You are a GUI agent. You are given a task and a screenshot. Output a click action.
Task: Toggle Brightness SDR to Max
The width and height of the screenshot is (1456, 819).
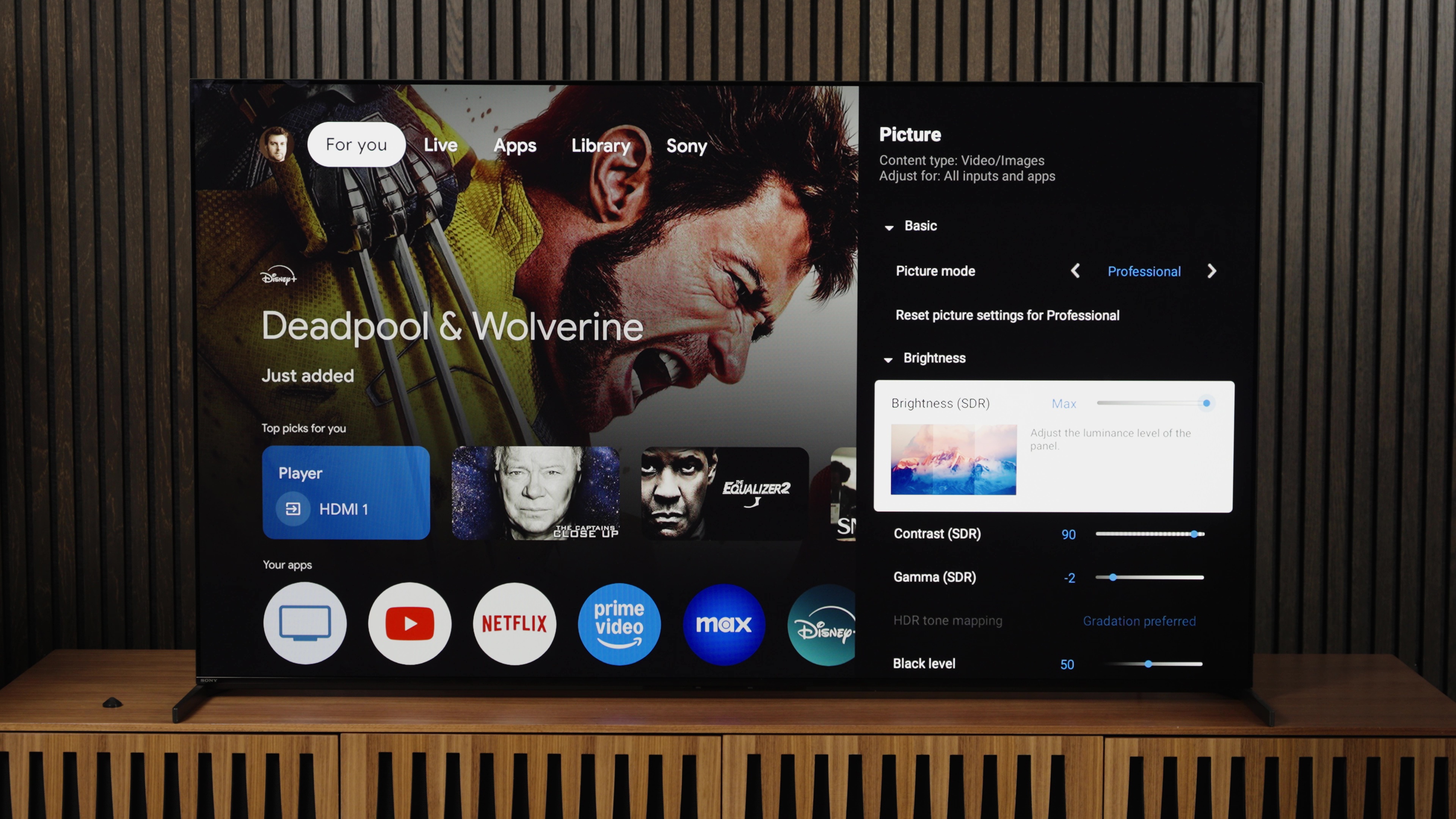1206,403
